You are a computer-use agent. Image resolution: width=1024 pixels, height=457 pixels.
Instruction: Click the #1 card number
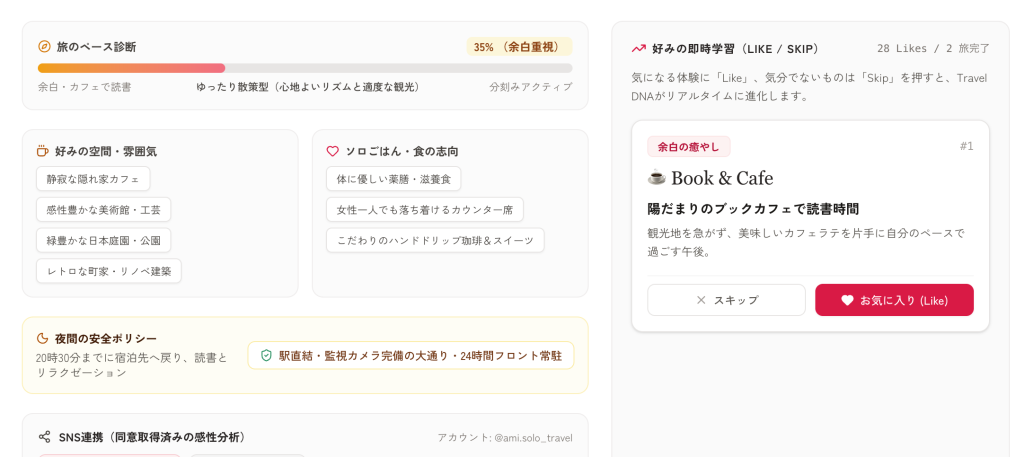(967, 146)
